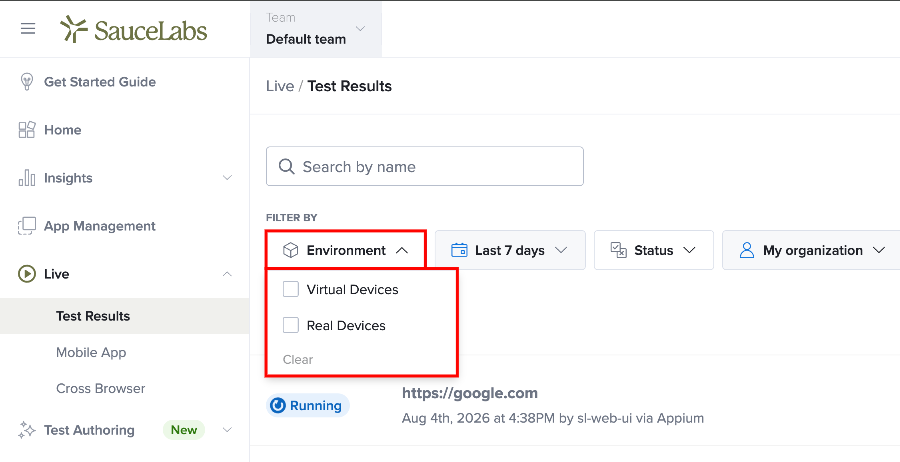The image size is (900, 462).
Task: Click the New badge beside Test Authoring
Action: [184, 430]
